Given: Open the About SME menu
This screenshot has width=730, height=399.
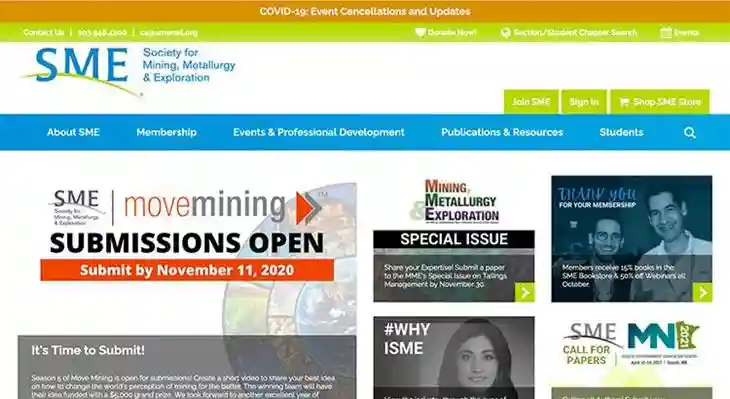Looking at the screenshot, I should pyautogui.click(x=73, y=132).
